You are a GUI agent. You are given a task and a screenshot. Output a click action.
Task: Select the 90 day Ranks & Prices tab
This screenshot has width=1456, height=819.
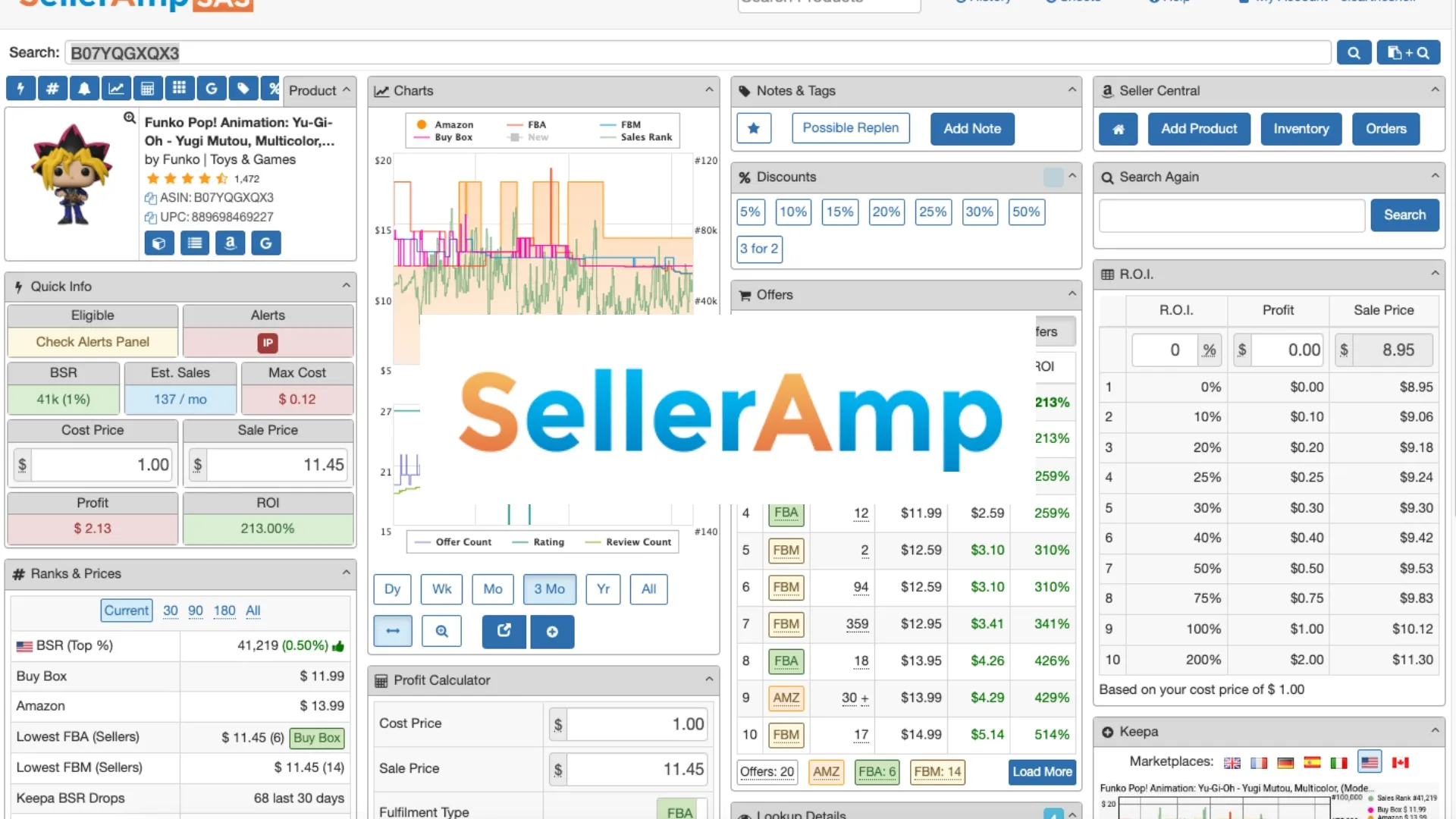(x=196, y=611)
